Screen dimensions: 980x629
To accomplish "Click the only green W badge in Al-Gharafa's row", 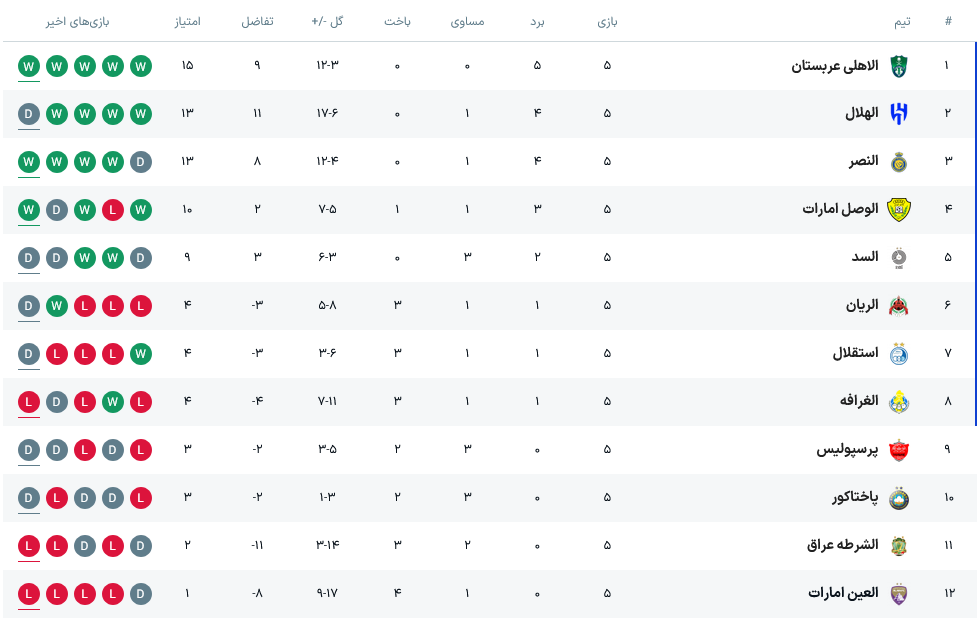I will 112,402.
